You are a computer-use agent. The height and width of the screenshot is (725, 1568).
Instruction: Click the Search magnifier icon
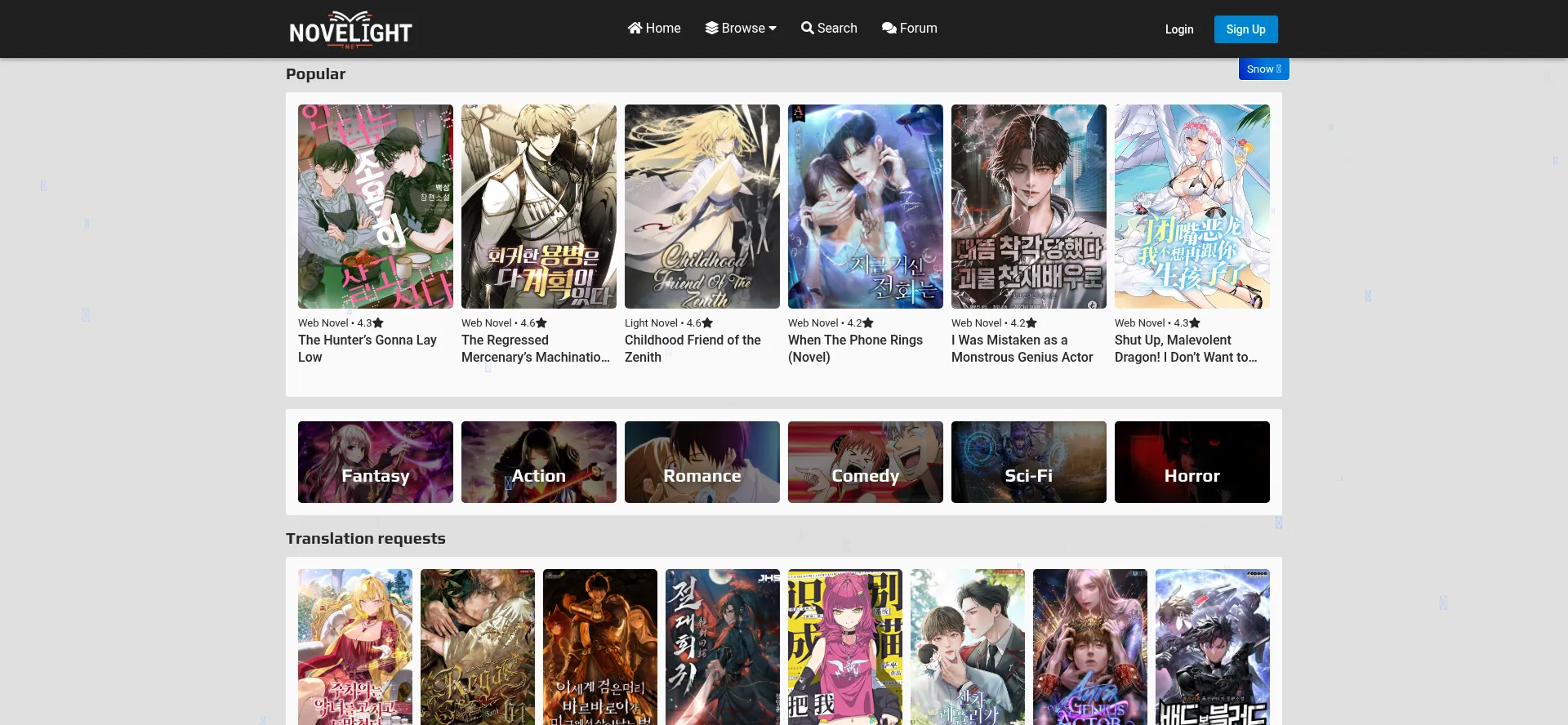pyautogui.click(x=807, y=28)
